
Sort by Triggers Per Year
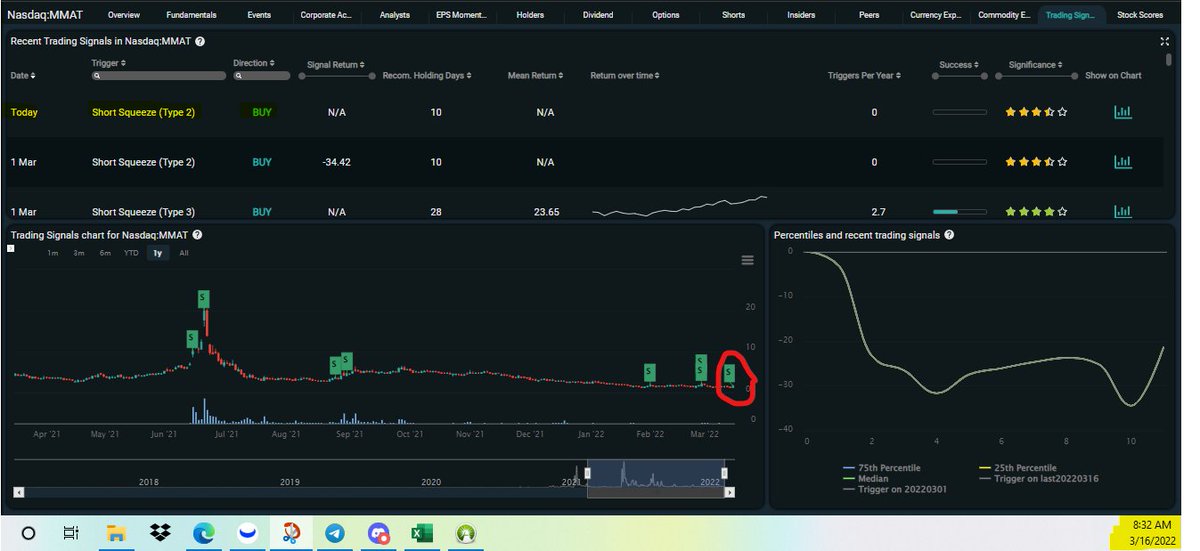[865, 75]
